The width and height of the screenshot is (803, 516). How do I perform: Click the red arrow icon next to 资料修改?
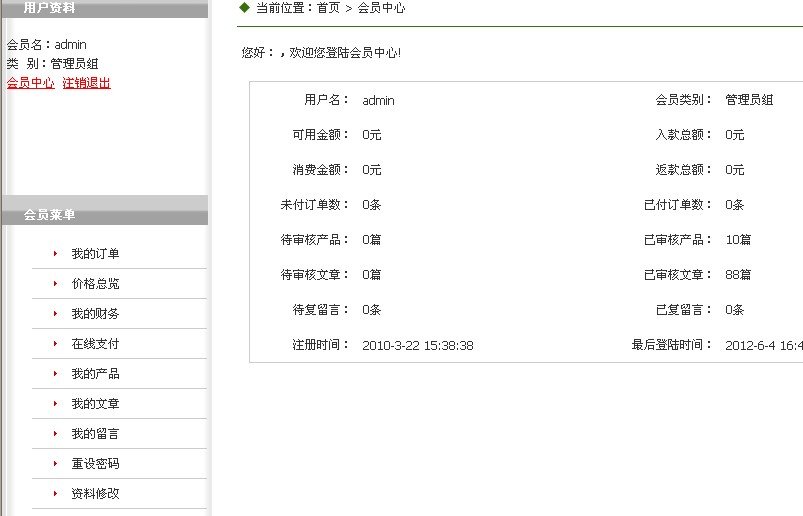[56, 494]
